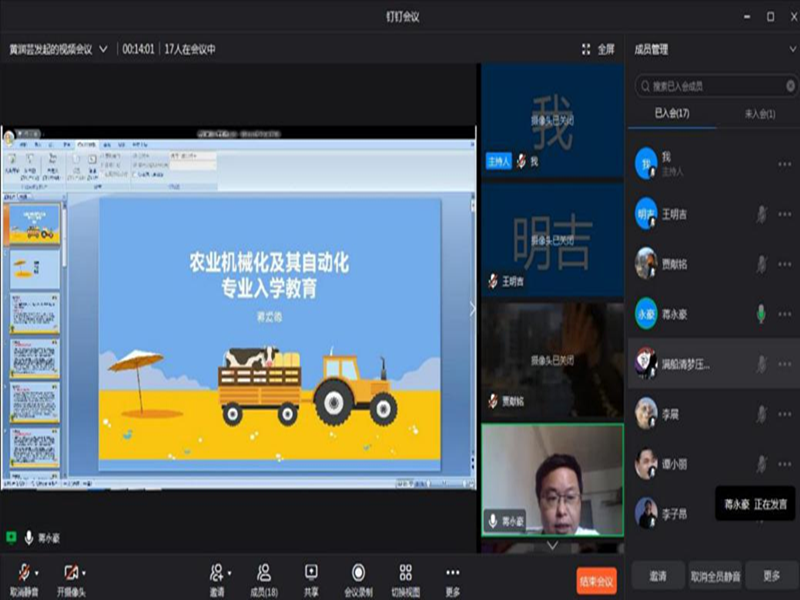Open the 更多 three-dot menu in bottom toolbar

[x=453, y=572]
